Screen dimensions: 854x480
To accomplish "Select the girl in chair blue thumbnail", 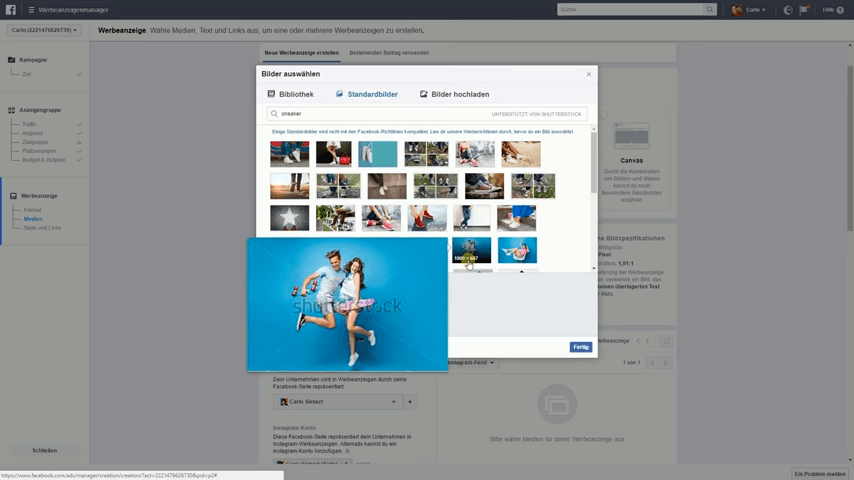I will [517, 250].
